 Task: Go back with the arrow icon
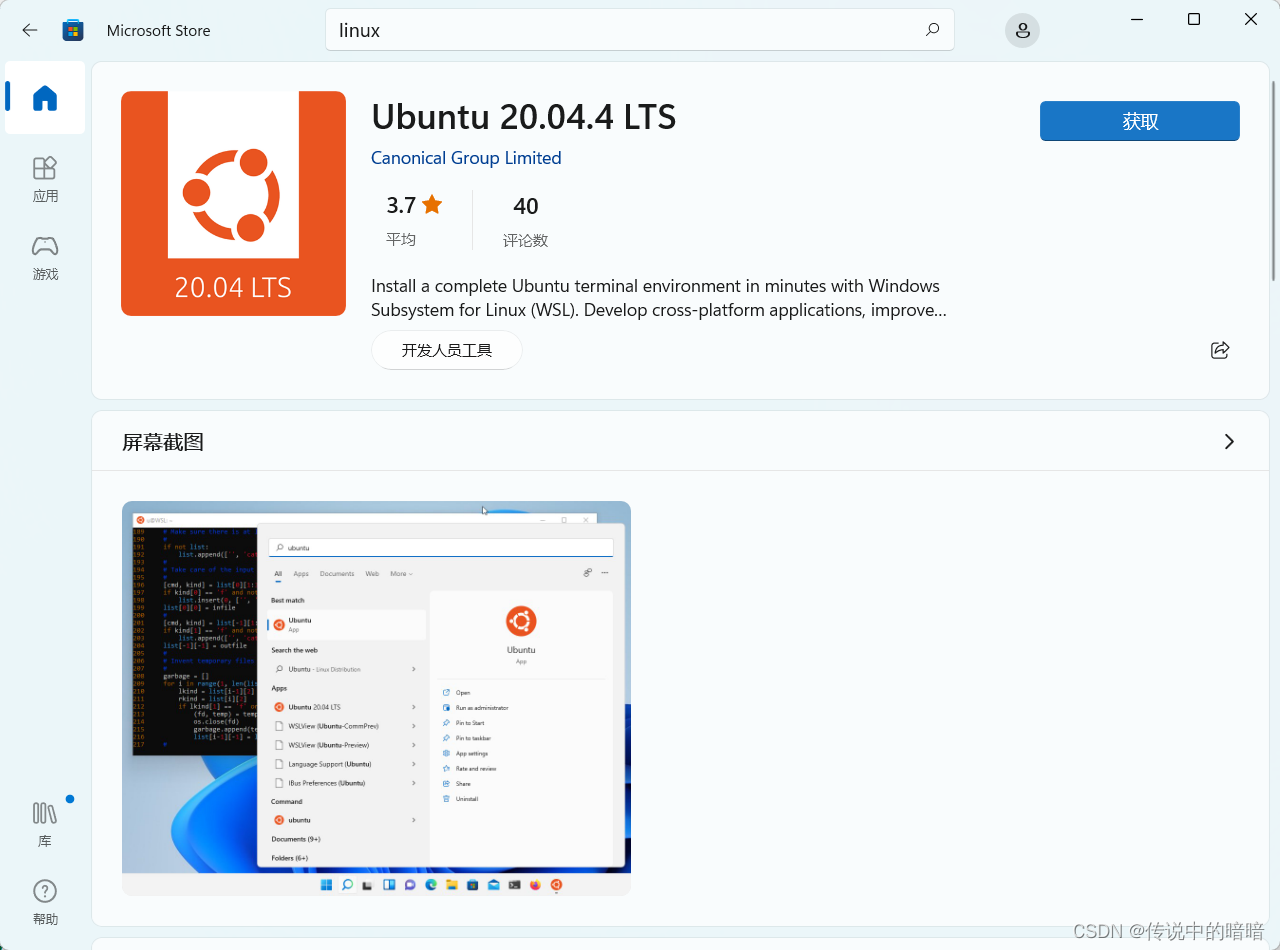[x=30, y=30]
